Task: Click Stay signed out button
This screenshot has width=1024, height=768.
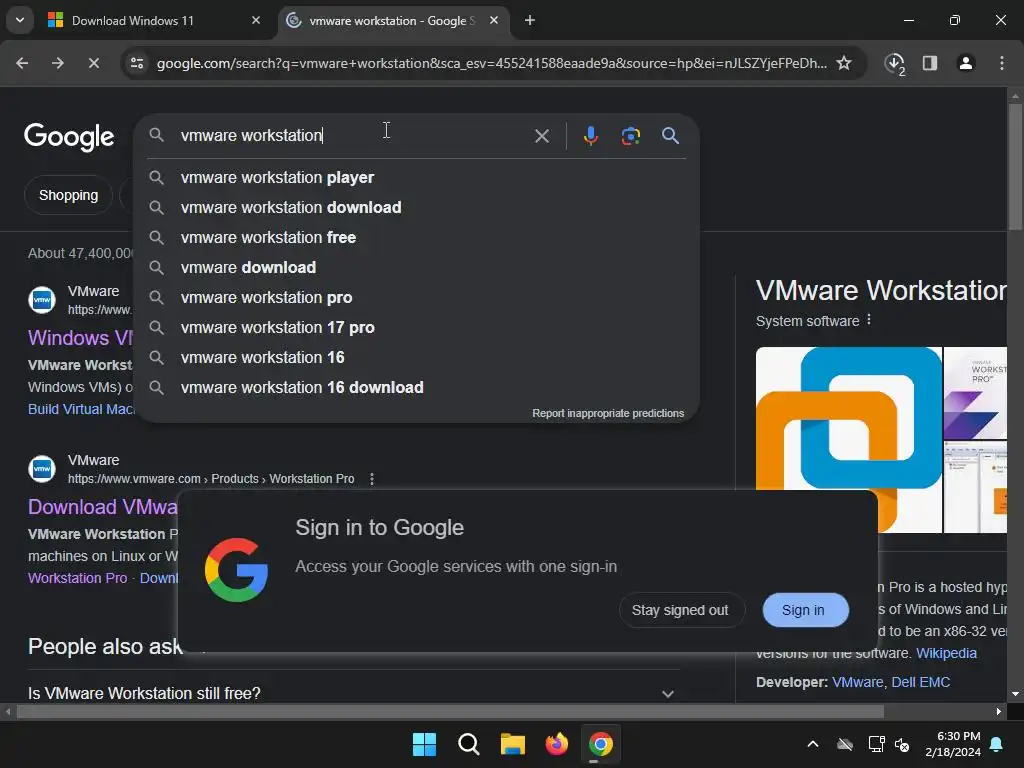Action: [x=680, y=610]
